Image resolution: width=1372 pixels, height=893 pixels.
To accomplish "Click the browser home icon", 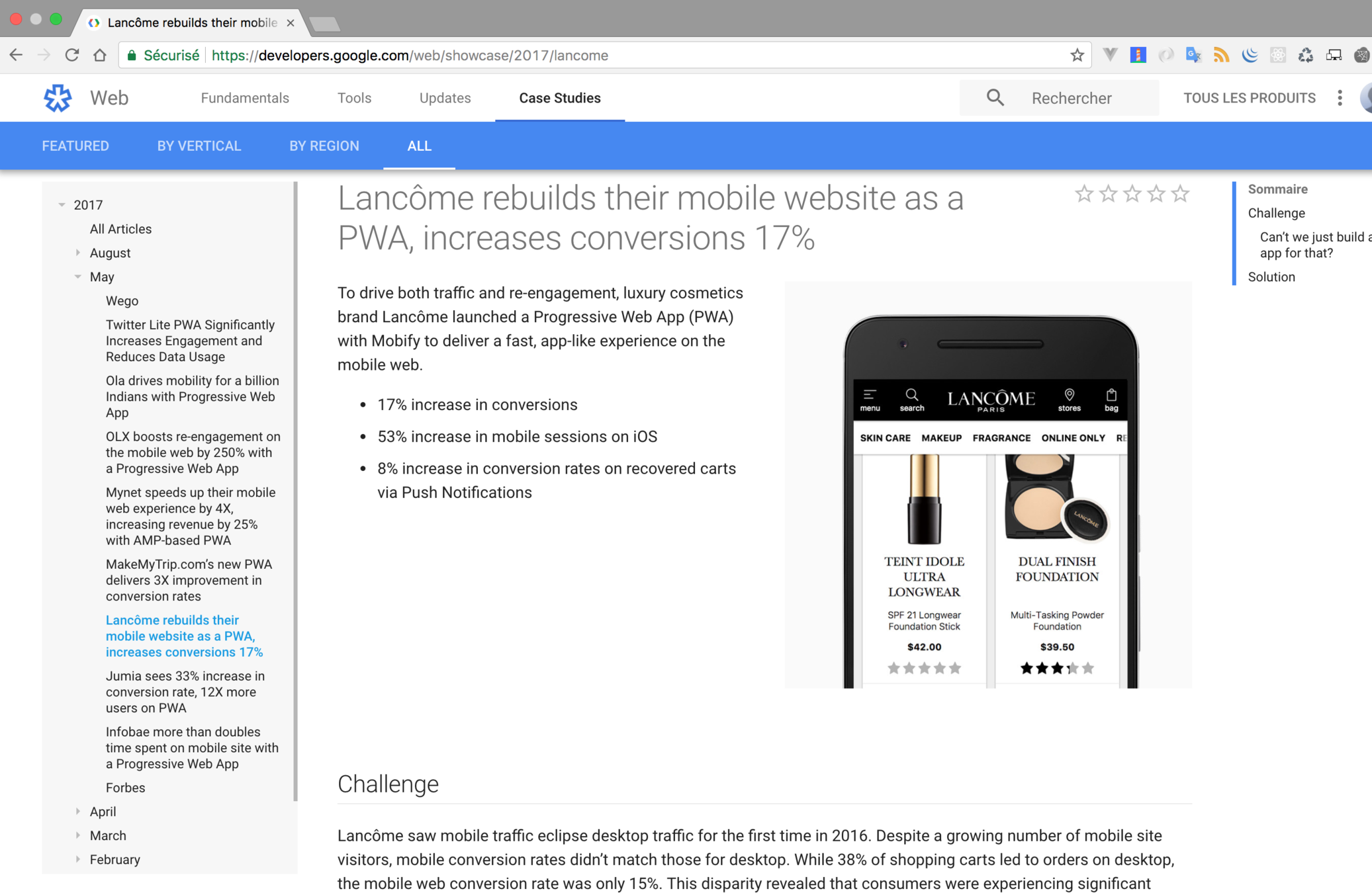I will click(100, 56).
